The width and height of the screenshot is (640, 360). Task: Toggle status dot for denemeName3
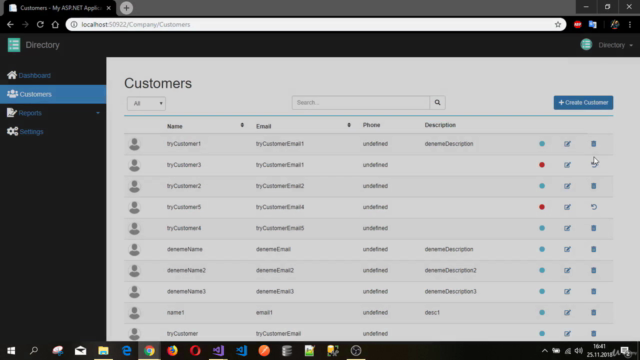click(x=542, y=291)
